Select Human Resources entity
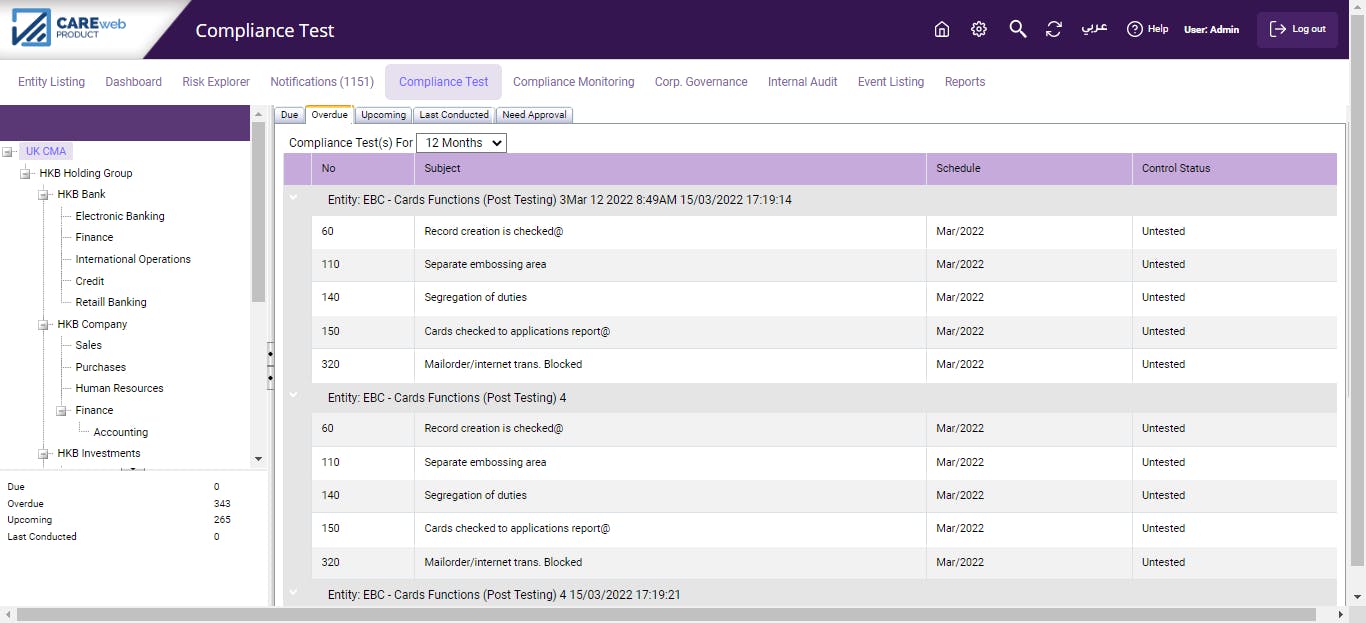 click(119, 388)
